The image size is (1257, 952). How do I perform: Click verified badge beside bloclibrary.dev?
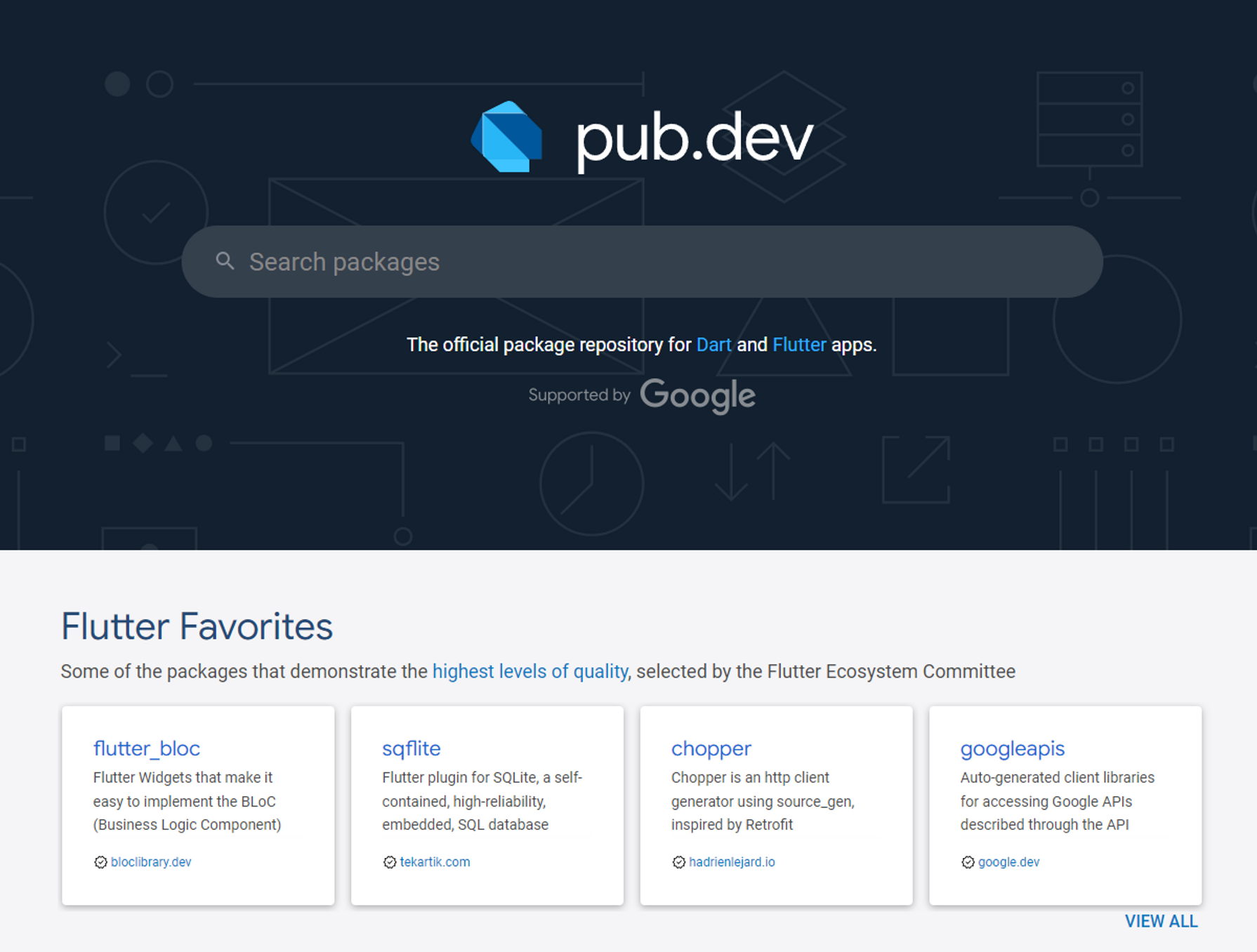pyautogui.click(x=100, y=862)
